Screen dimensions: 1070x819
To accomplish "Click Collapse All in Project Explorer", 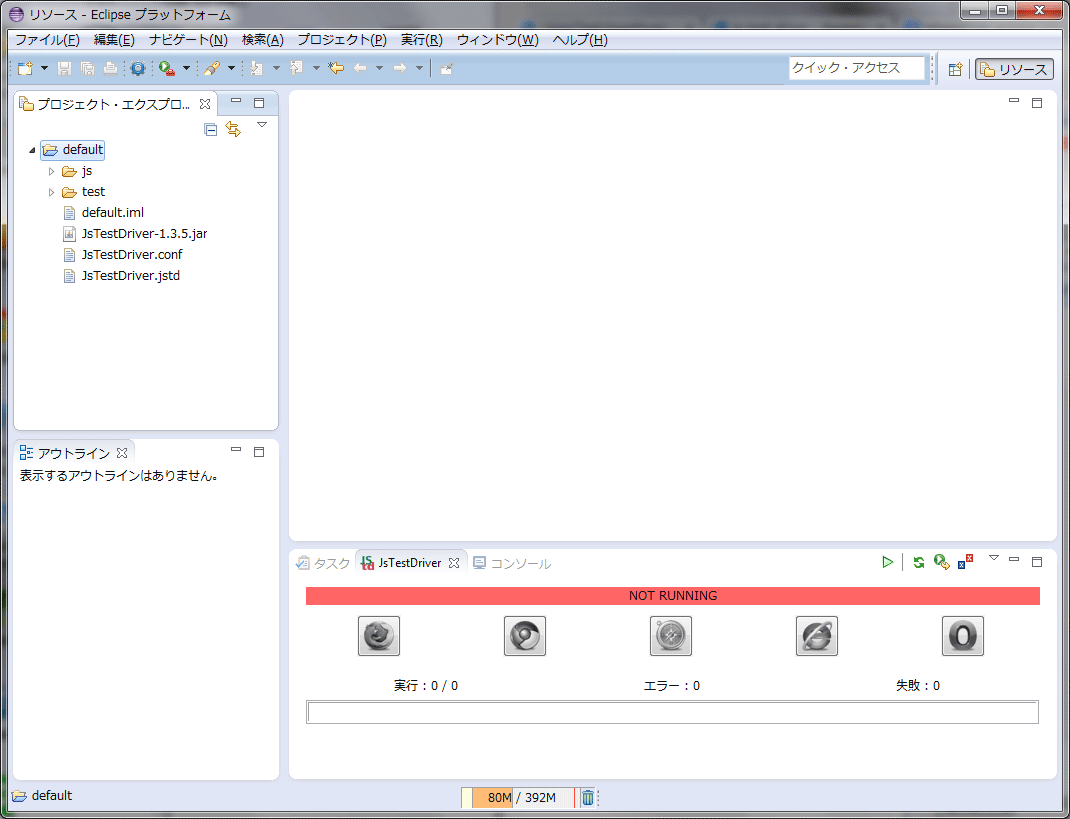I will [x=211, y=130].
